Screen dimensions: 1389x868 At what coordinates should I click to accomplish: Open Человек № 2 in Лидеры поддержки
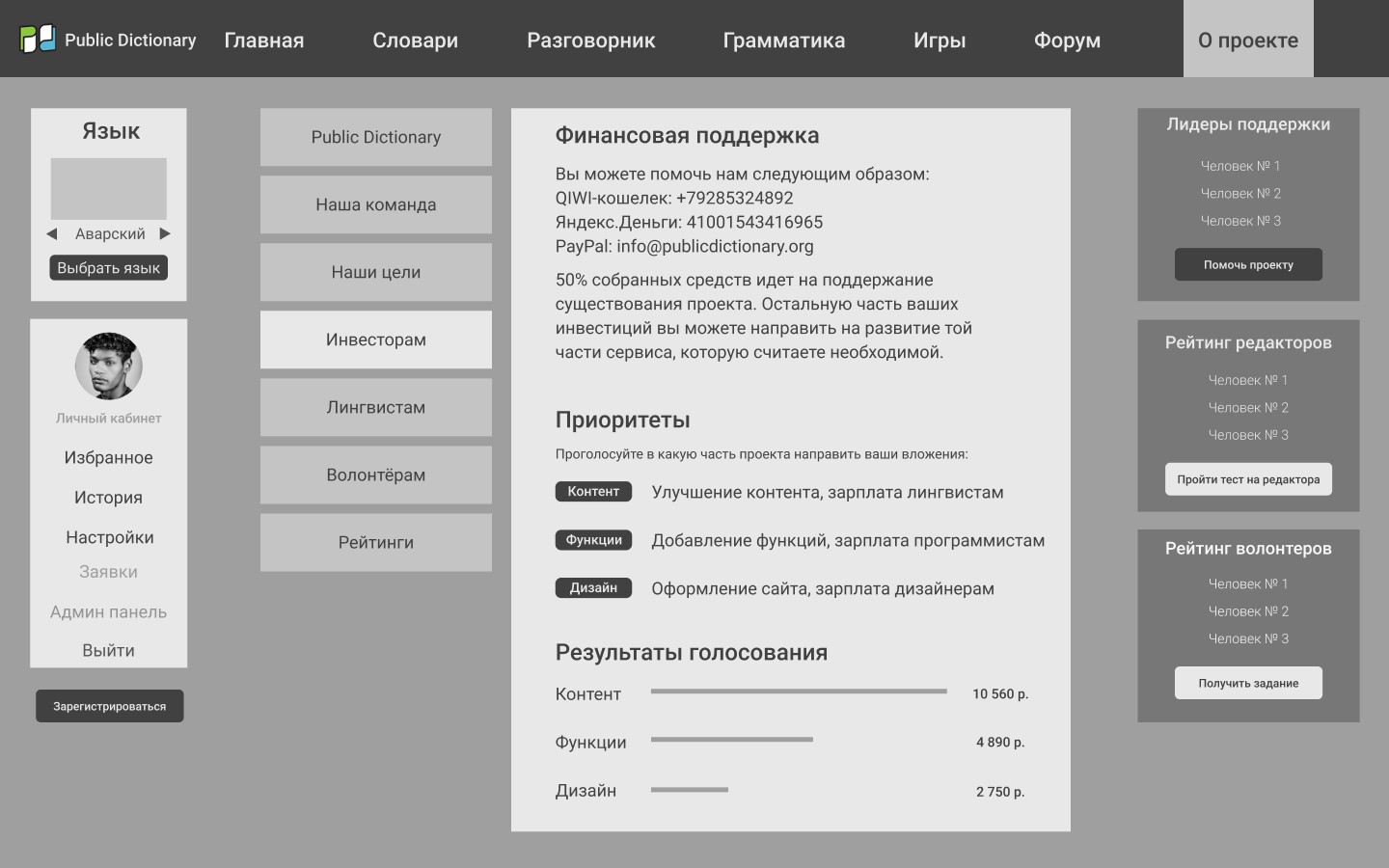(1240, 193)
